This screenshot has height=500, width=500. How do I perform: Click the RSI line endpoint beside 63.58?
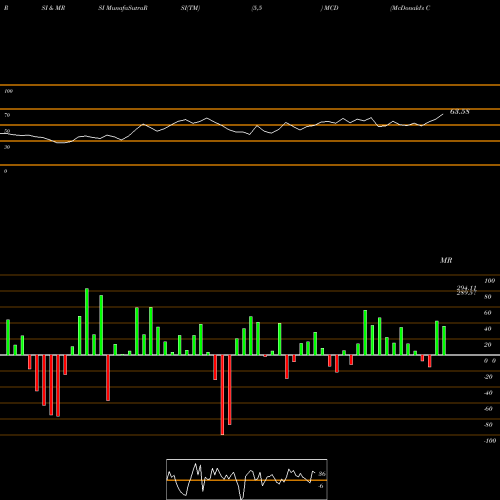(x=443, y=114)
